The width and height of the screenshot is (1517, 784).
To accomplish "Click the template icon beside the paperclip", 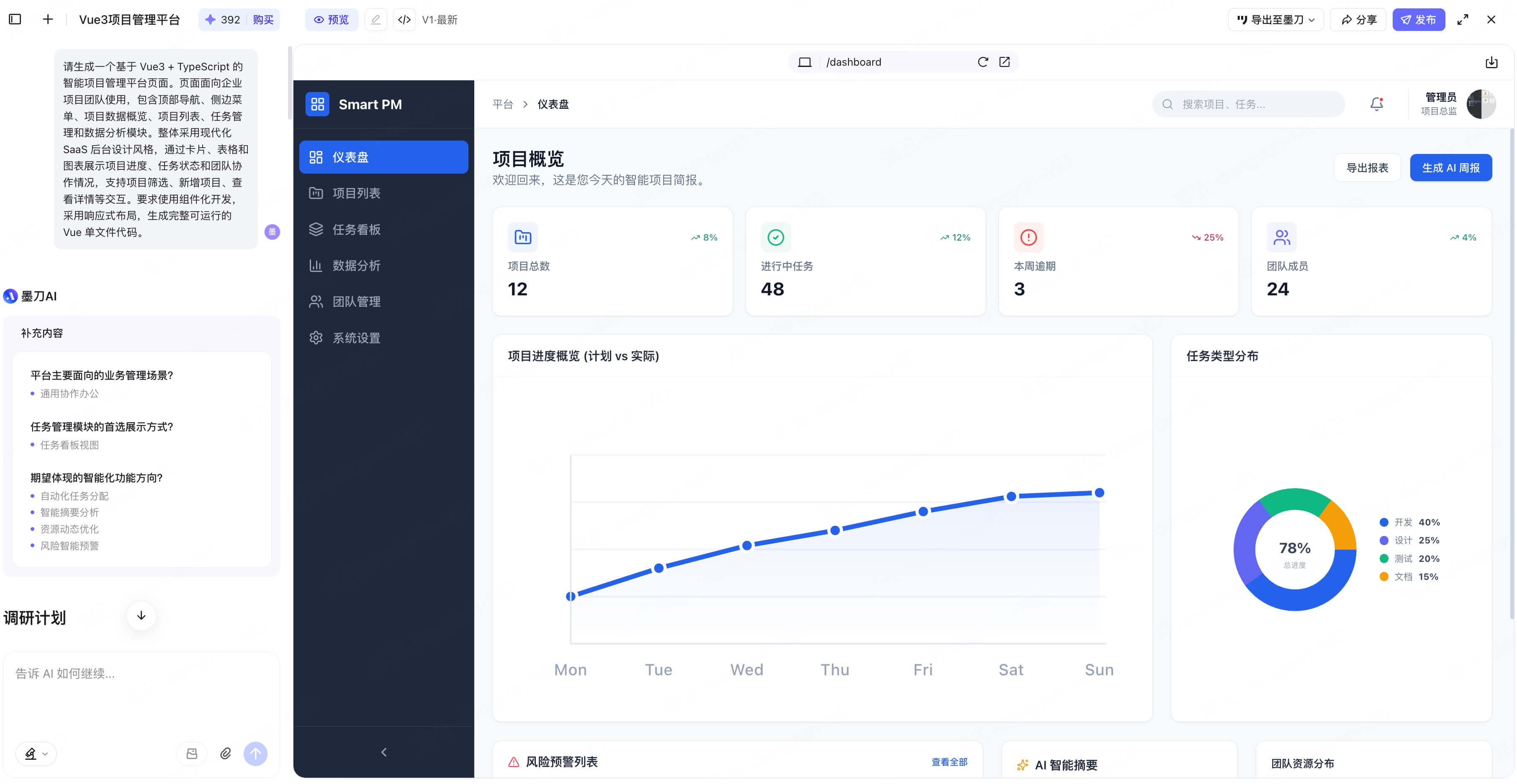I will (x=192, y=753).
